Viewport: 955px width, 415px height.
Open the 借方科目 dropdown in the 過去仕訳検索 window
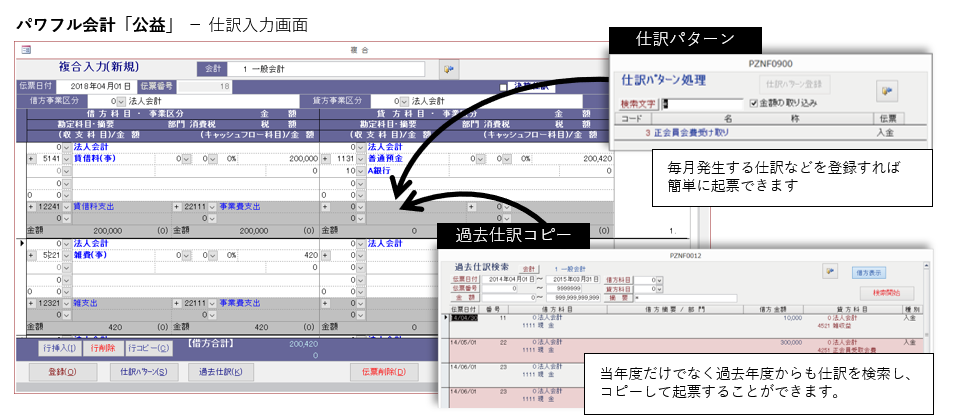pos(659,280)
